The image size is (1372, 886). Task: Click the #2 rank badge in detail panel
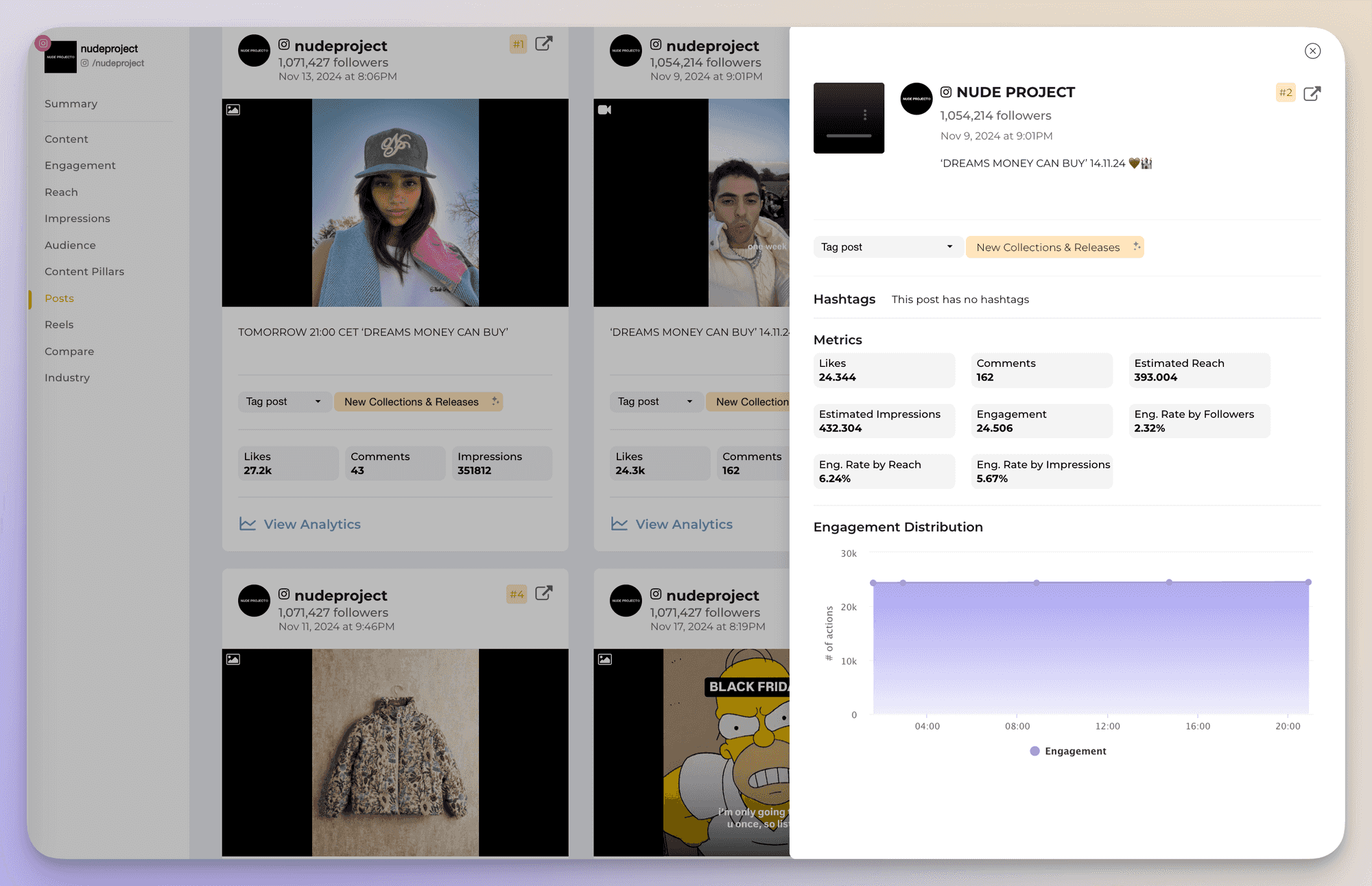click(1286, 93)
